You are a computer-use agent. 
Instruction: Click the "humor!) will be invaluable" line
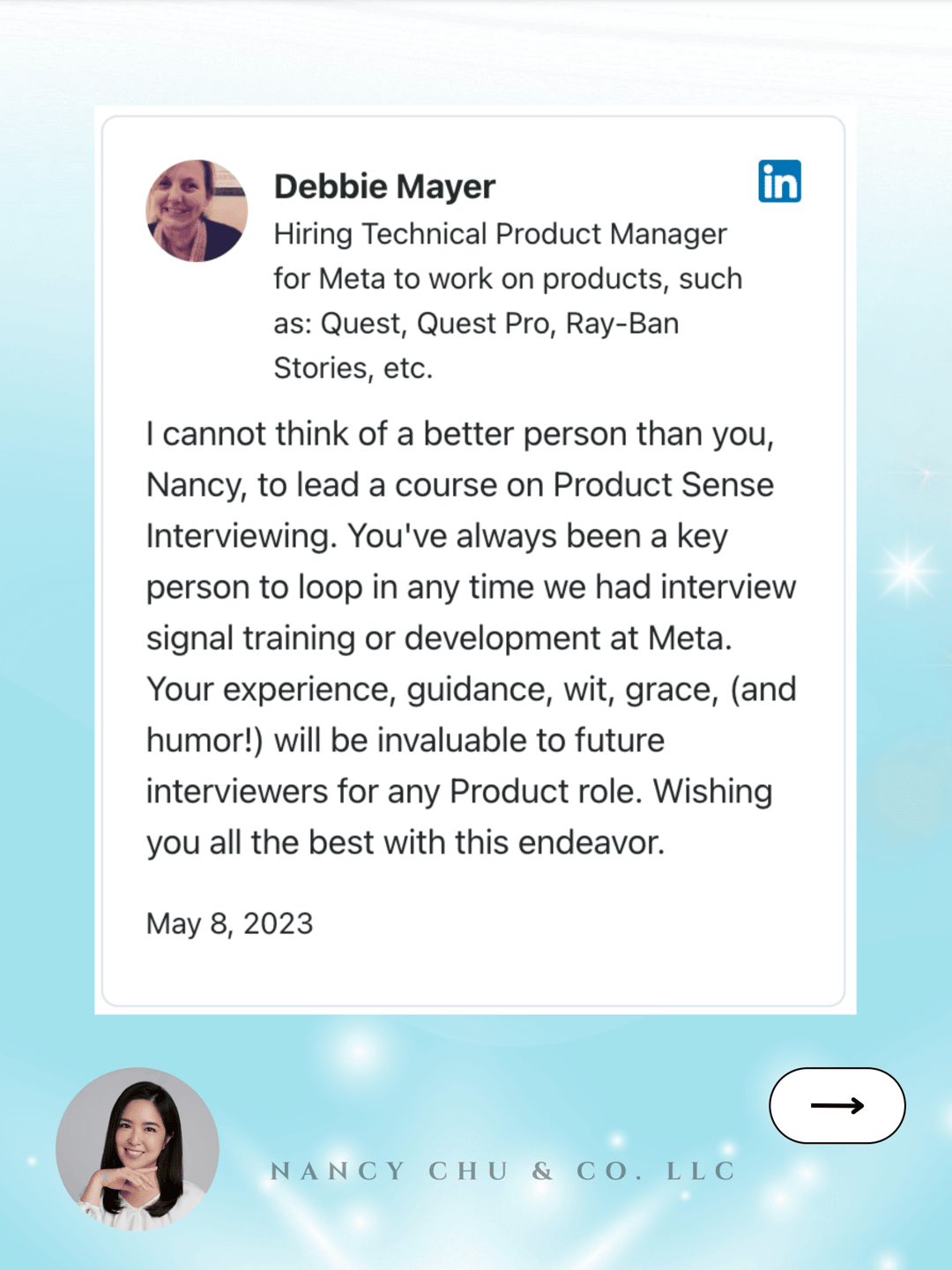click(405, 741)
